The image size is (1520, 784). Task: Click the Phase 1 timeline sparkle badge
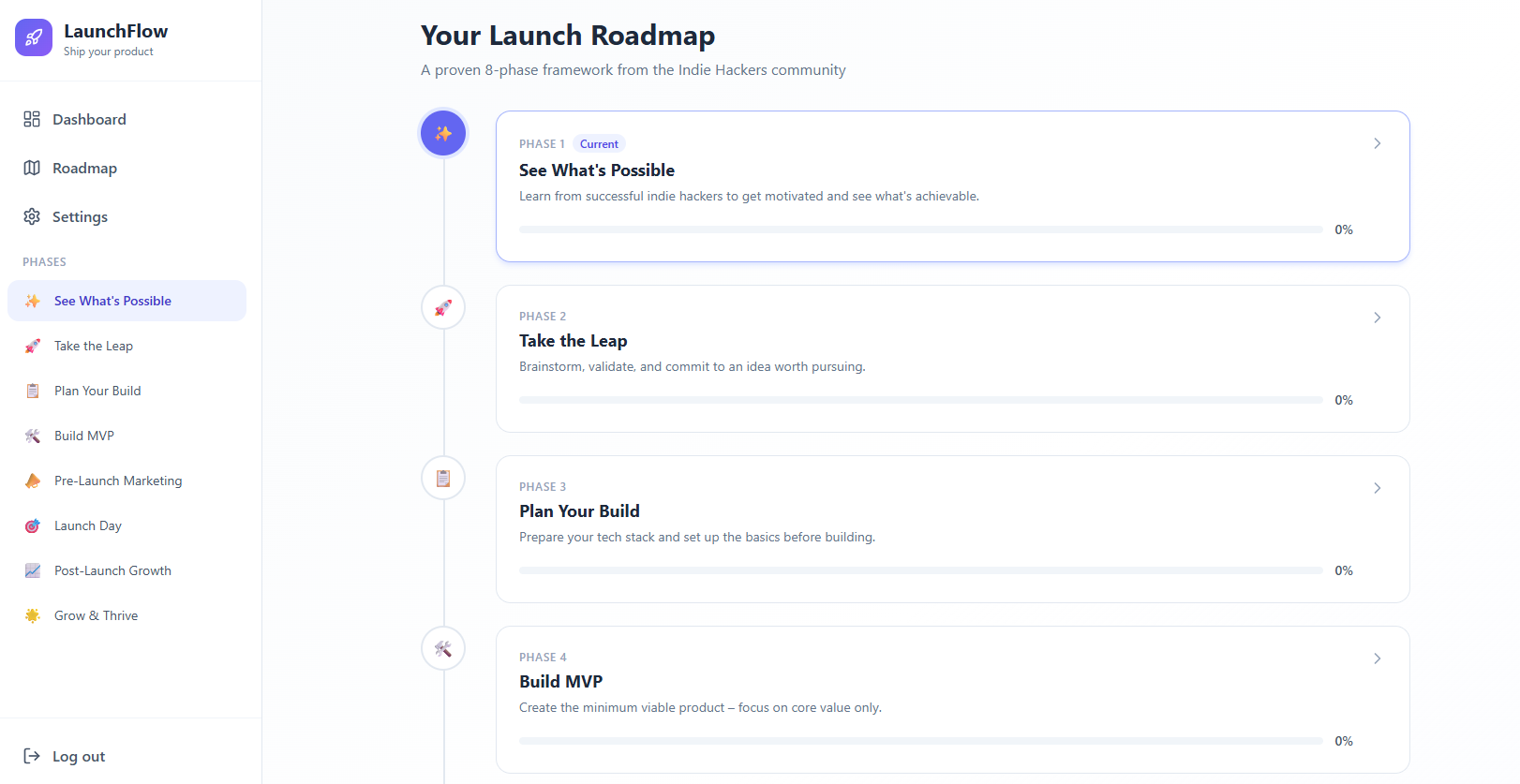click(442, 133)
